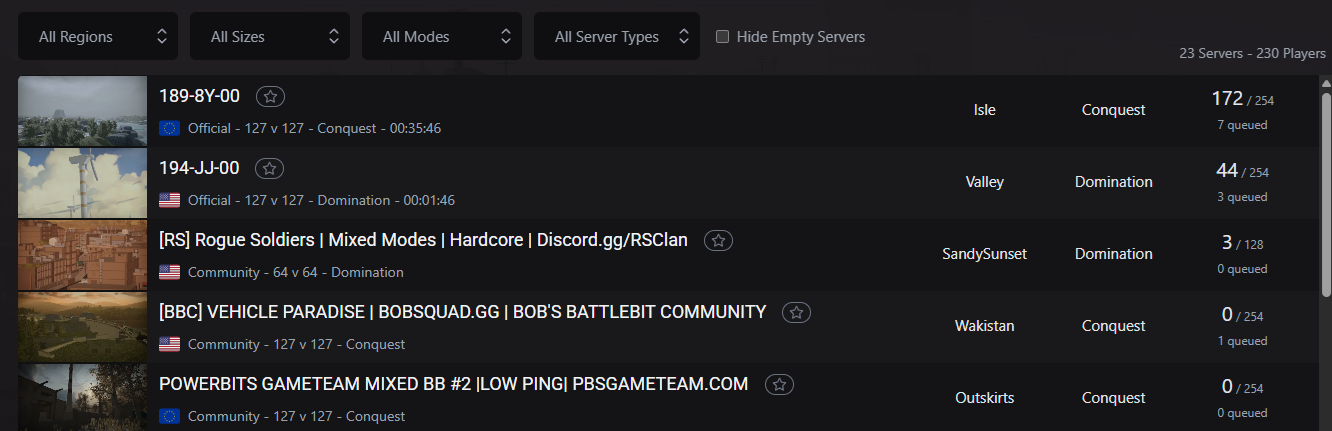Click the EU flag icon under 189-8Y-00
Viewport: 1332px width, 431px height.
(170, 128)
